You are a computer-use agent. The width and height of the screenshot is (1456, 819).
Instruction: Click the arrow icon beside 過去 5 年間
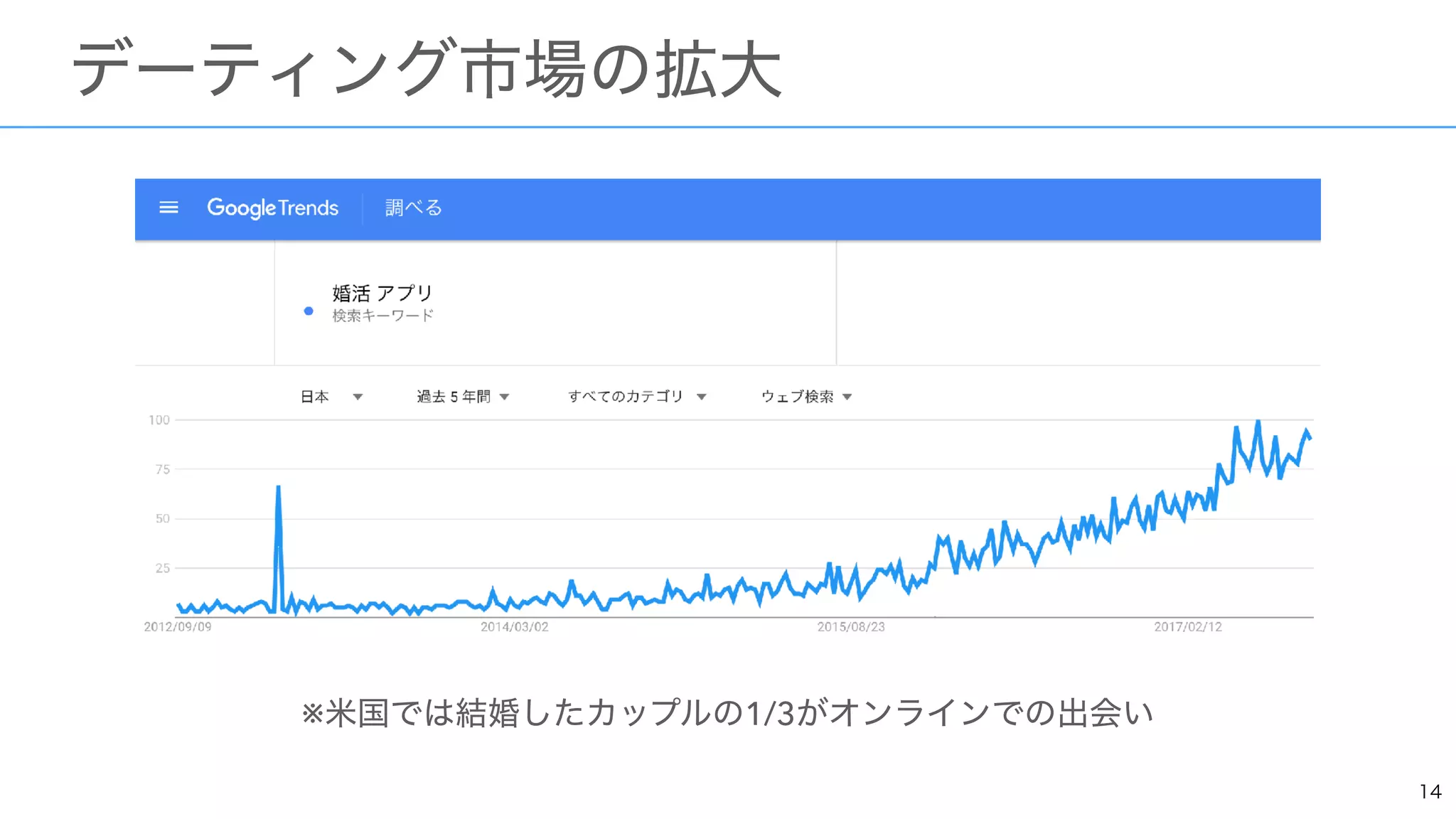click(x=505, y=397)
